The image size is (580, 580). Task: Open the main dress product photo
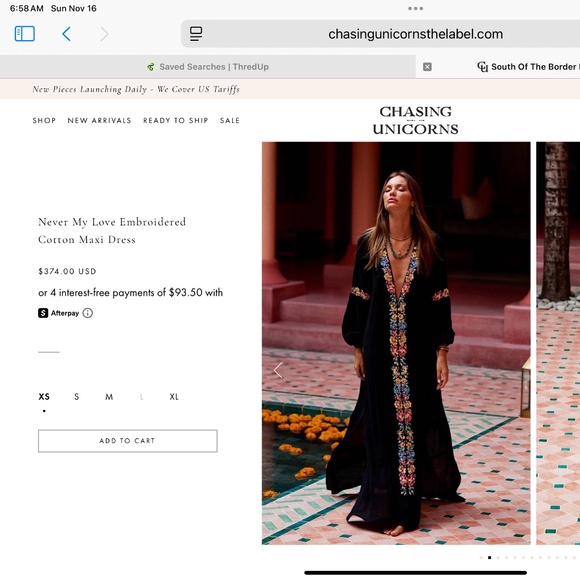(396, 343)
